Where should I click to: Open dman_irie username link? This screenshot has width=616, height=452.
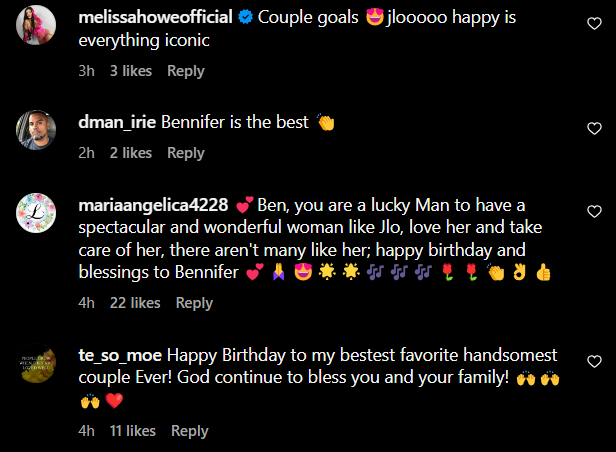pos(116,123)
